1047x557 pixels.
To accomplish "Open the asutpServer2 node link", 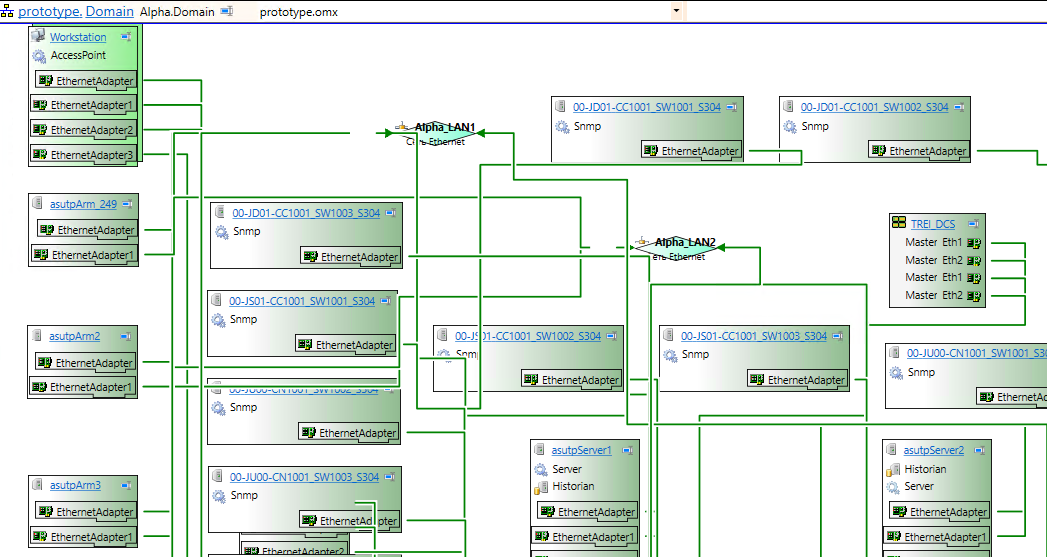I will [x=934, y=450].
